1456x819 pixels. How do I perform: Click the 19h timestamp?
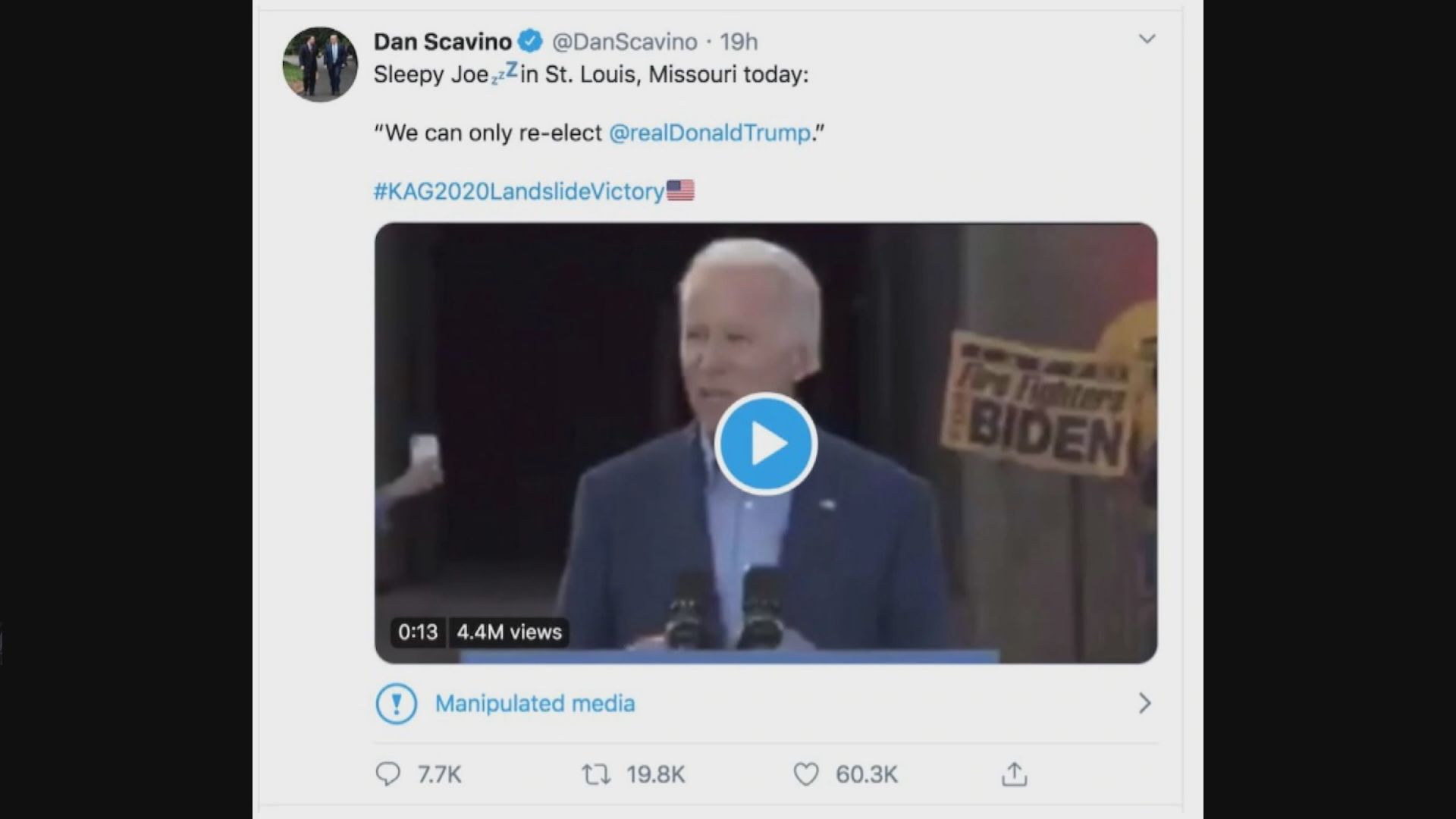tap(739, 42)
